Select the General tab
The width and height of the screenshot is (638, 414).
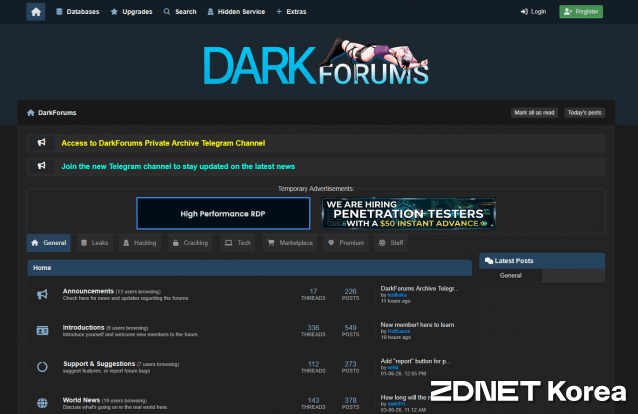tap(49, 243)
